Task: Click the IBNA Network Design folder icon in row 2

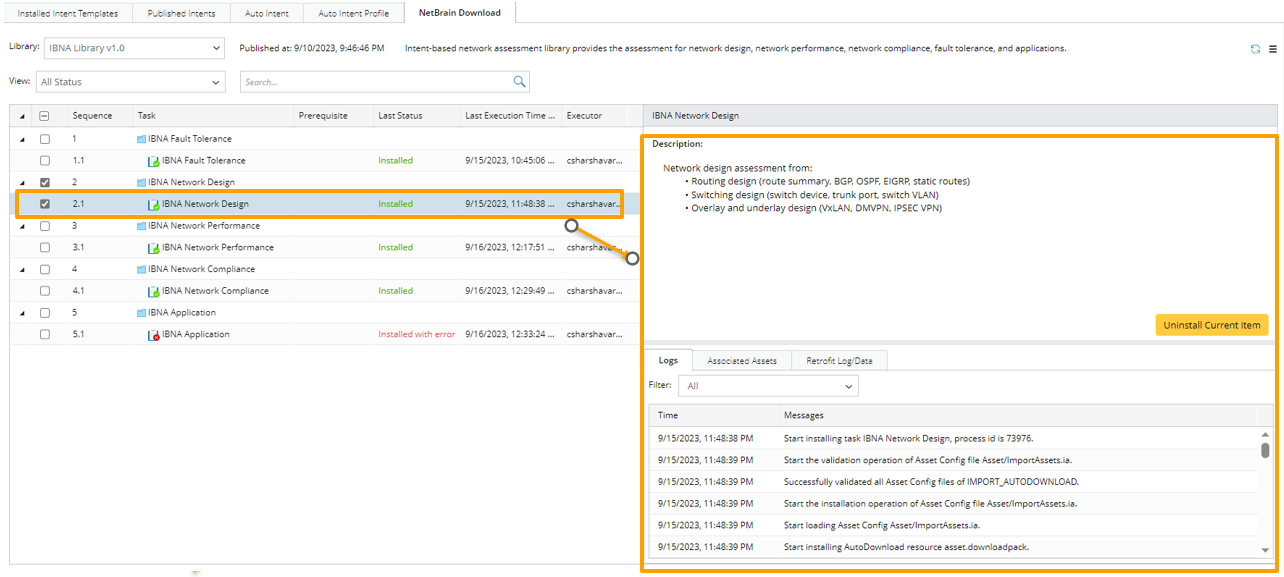Action: tap(141, 182)
